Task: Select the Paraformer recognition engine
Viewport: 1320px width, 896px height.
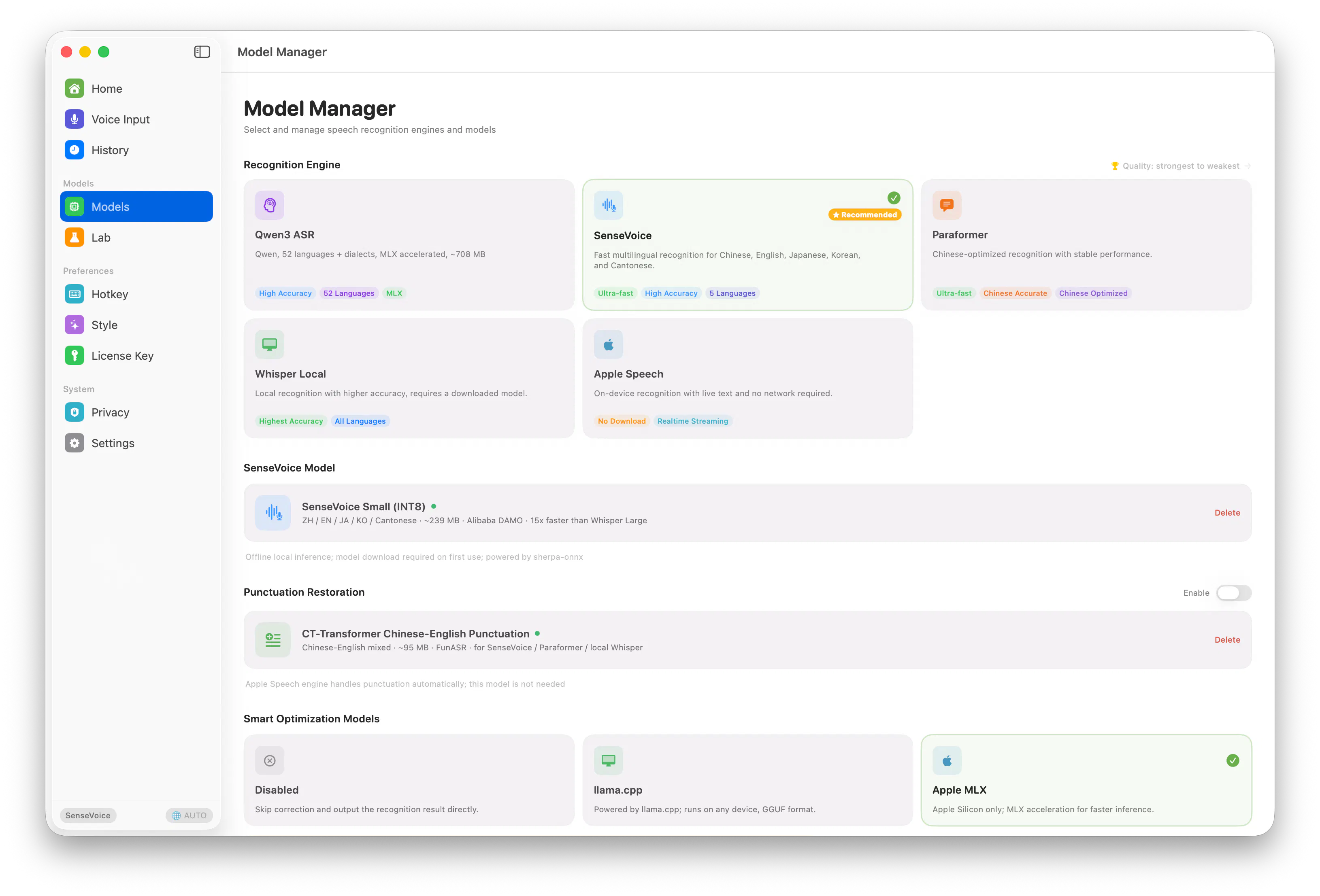Action: (x=1086, y=245)
